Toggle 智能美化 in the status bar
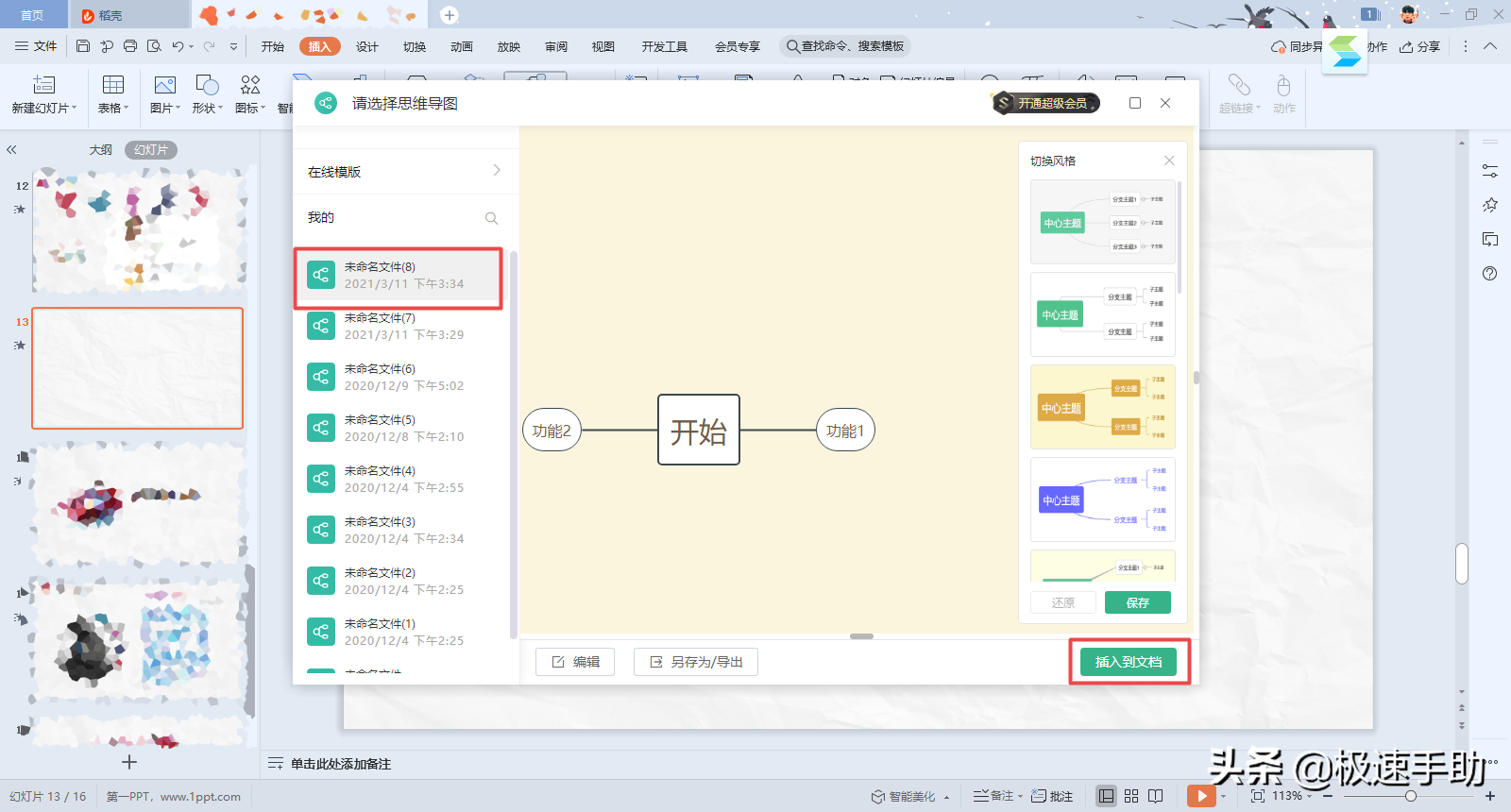Image resolution: width=1511 pixels, height=812 pixels. coord(905,796)
